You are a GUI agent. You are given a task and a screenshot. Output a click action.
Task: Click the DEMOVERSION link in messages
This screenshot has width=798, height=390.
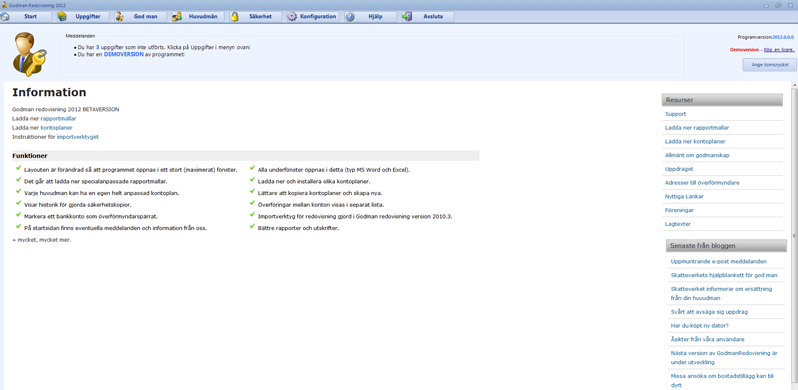[124, 54]
